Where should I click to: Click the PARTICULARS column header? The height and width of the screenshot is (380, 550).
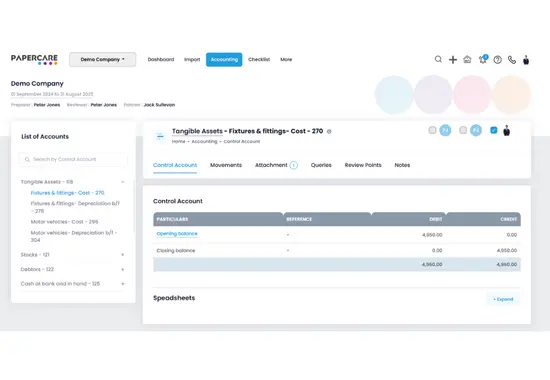(x=172, y=219)
